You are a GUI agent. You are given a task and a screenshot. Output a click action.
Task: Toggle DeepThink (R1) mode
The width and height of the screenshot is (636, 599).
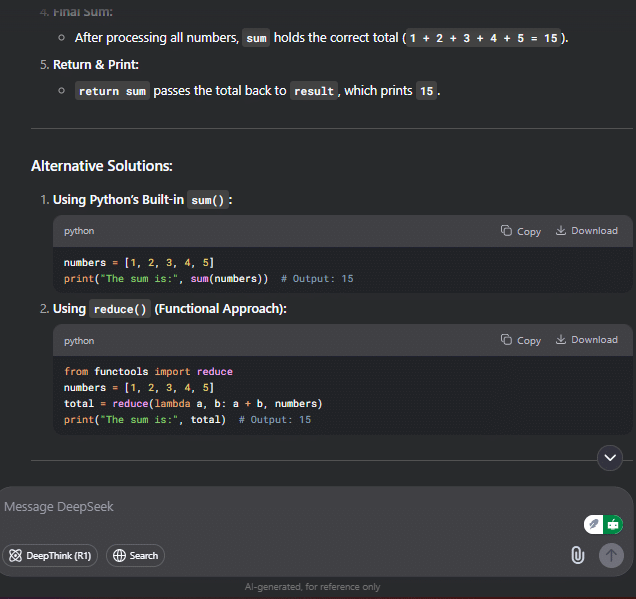50,556
